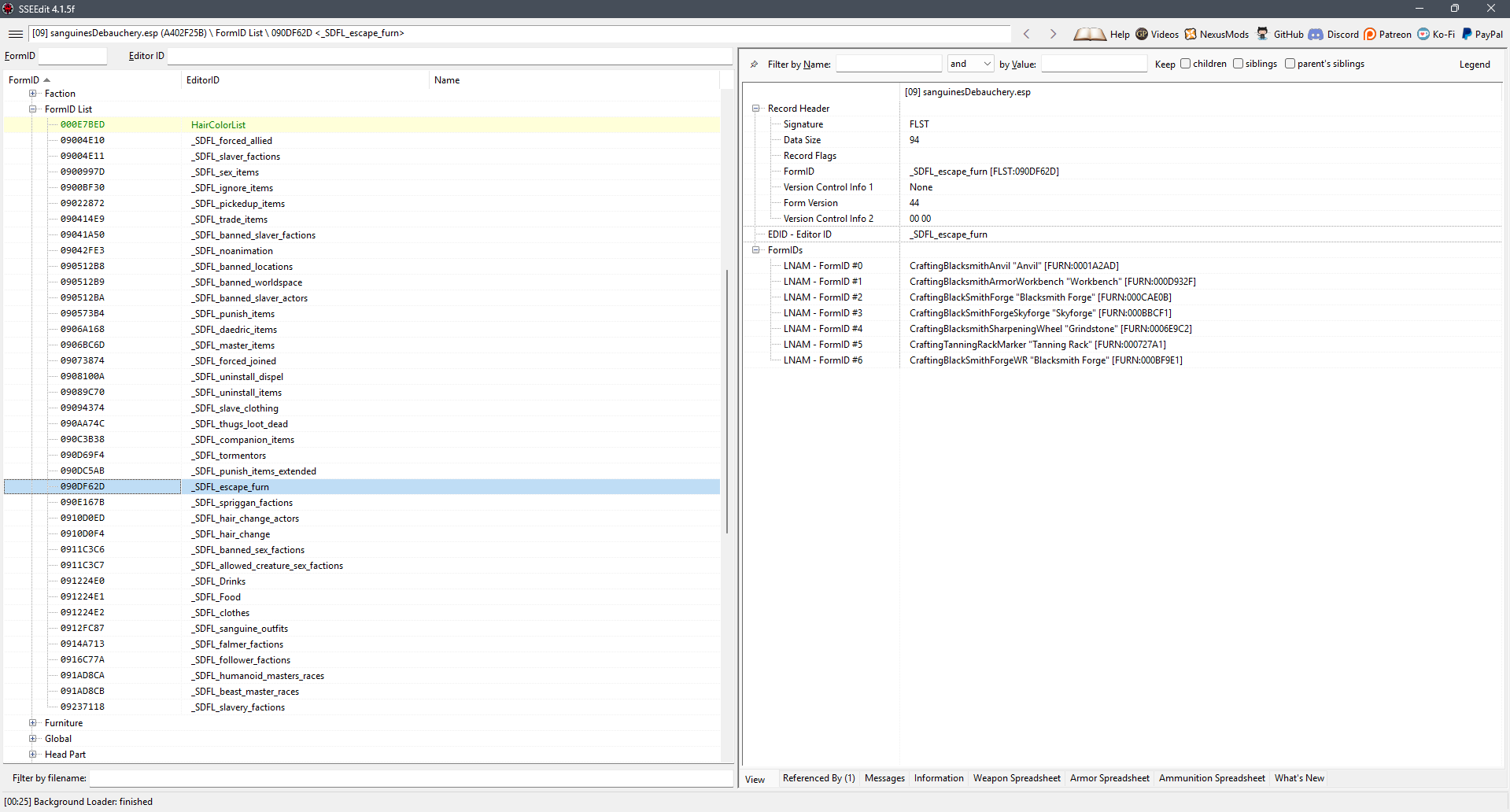Click the Form Version field row
The height and width of the screenshot is (812, 1510).
click(1121, 203)
